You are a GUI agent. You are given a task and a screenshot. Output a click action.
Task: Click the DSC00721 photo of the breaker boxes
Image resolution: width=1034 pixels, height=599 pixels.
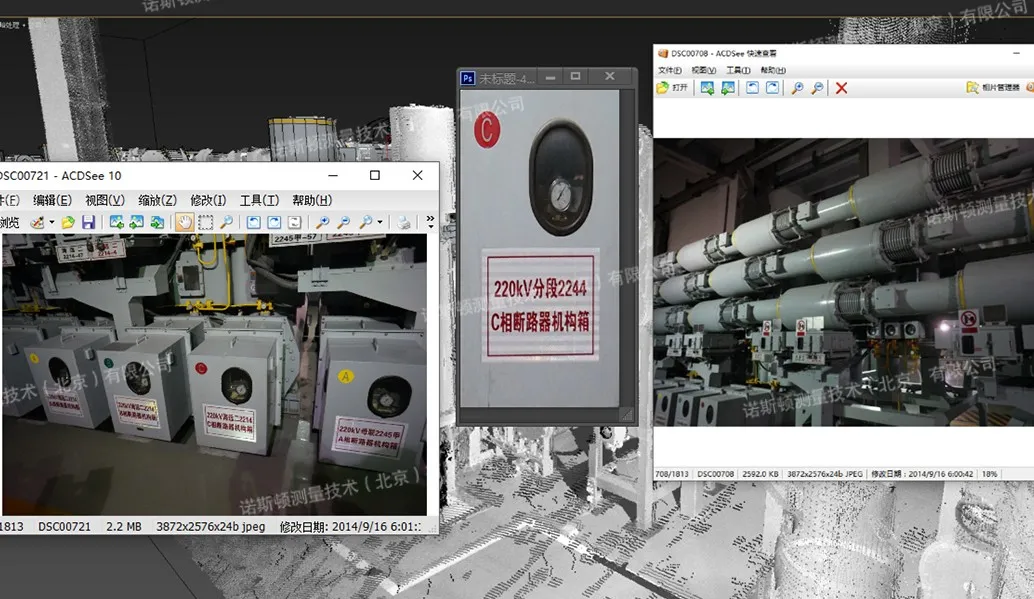(214, 375)
